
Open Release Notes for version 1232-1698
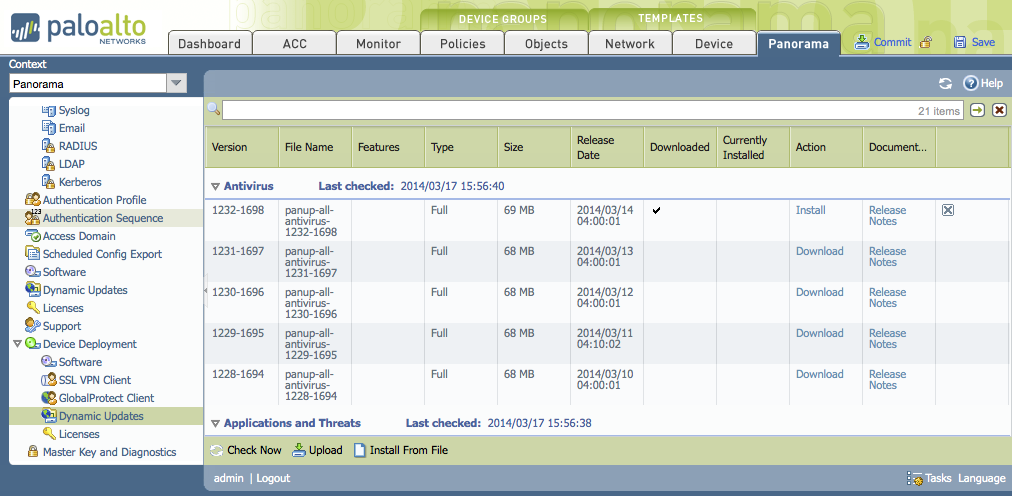[887, 215]
